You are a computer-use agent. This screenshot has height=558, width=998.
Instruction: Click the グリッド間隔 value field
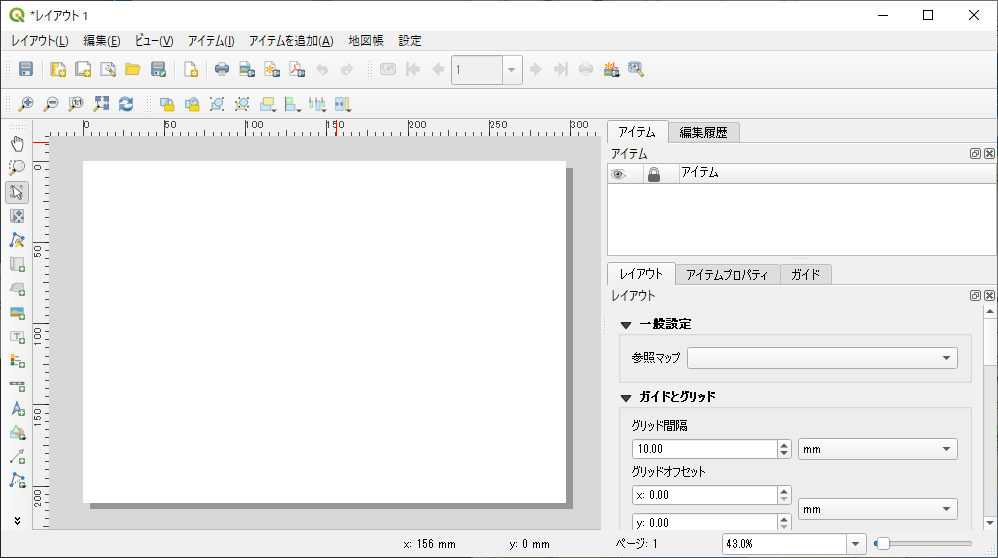point(704,450)
